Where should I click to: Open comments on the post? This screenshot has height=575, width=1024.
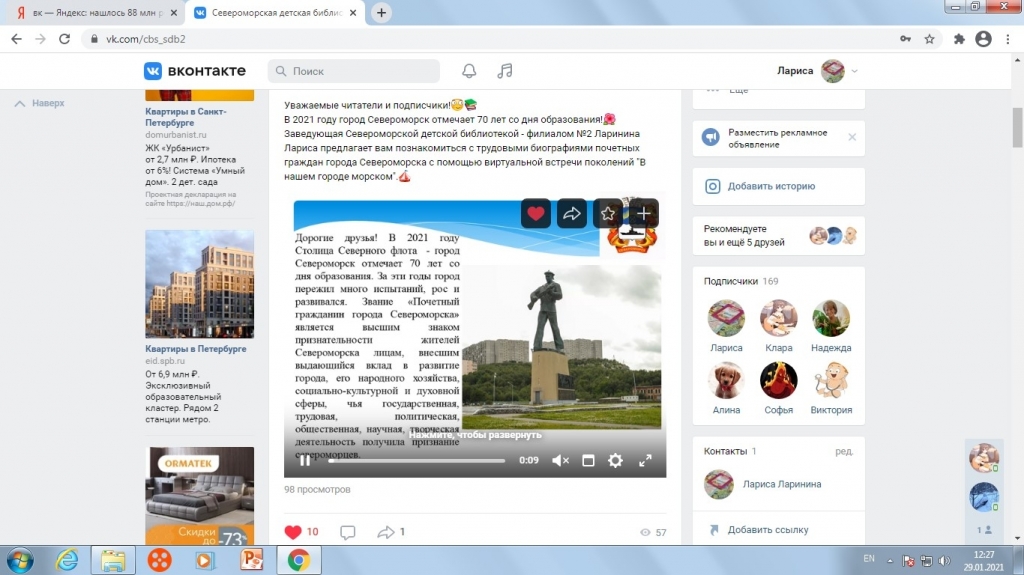[x=348, y=532]
